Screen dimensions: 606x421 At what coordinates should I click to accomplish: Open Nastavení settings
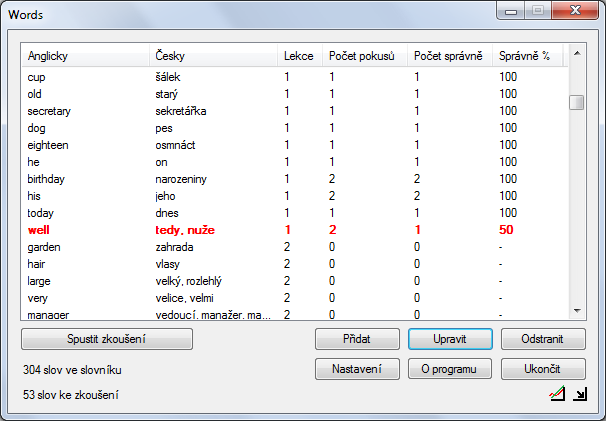[x=357, y=369]
